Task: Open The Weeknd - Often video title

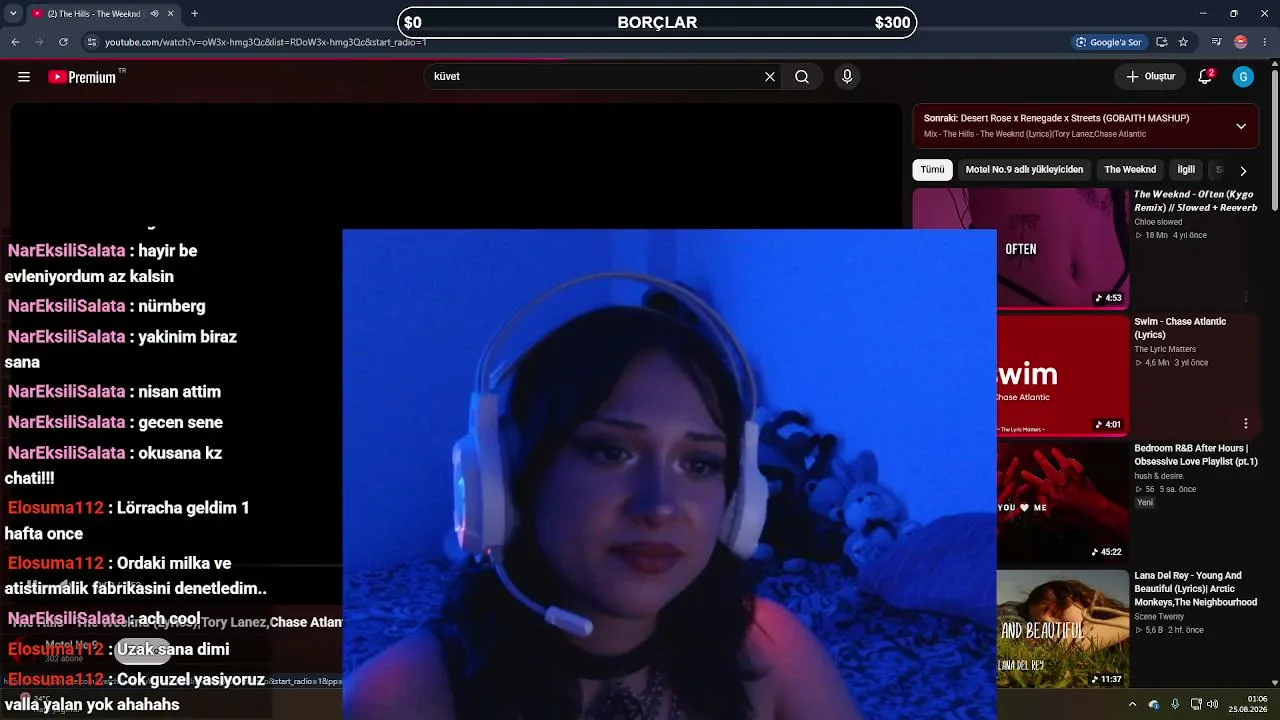Action: 1195,201
